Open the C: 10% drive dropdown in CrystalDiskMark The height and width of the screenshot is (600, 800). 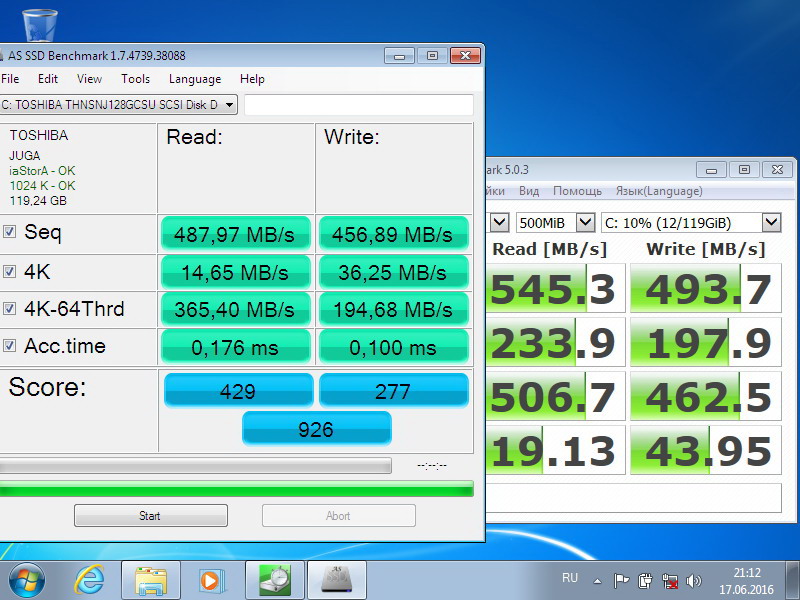click(x=691, y=222)
